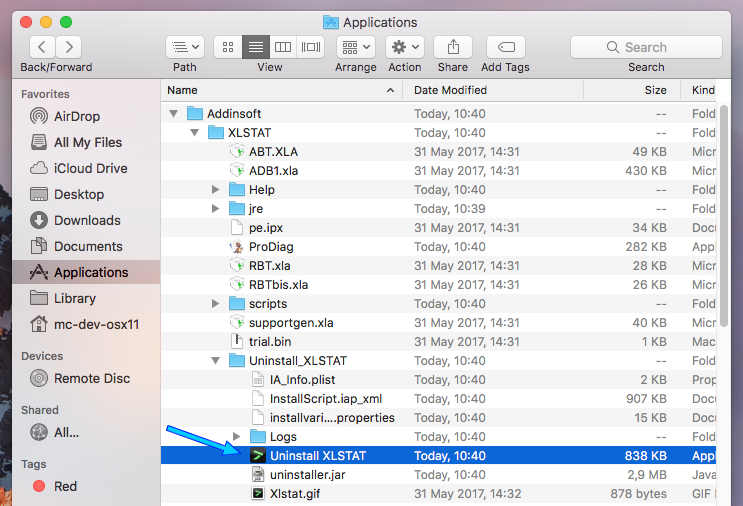743x506 pixels.
Task: Switch to list view
Action: pyautogui.click(x=256, y=47)
